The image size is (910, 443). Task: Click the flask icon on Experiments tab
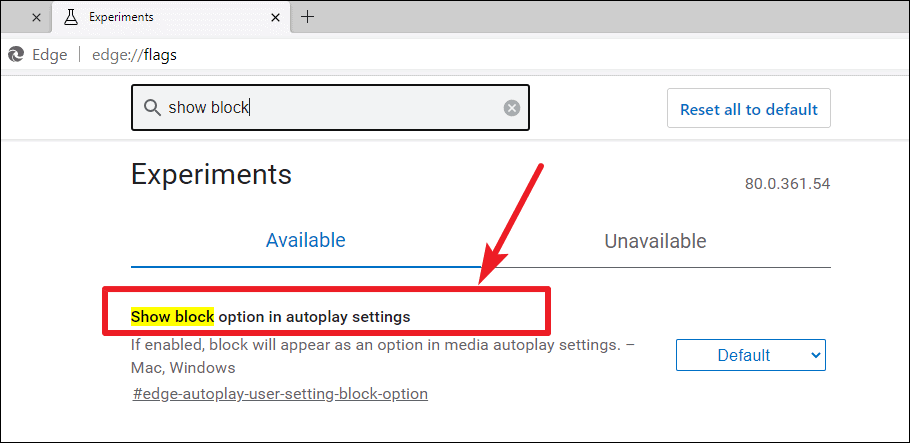71,17
